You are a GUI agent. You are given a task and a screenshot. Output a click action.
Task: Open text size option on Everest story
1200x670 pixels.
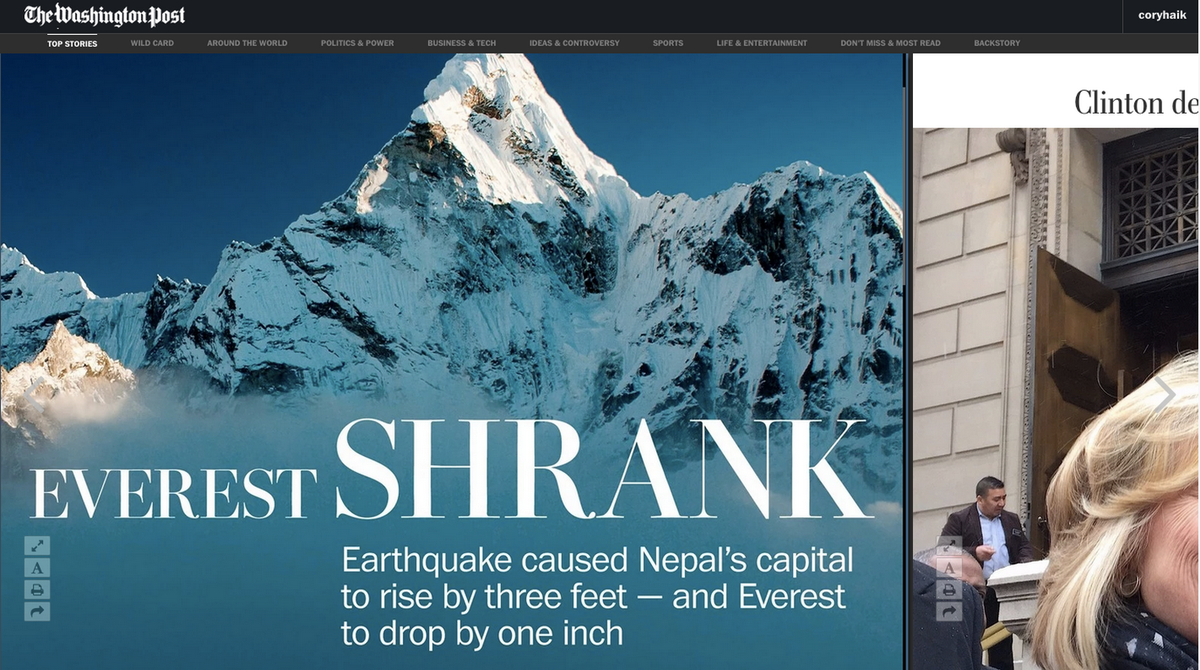37,568
